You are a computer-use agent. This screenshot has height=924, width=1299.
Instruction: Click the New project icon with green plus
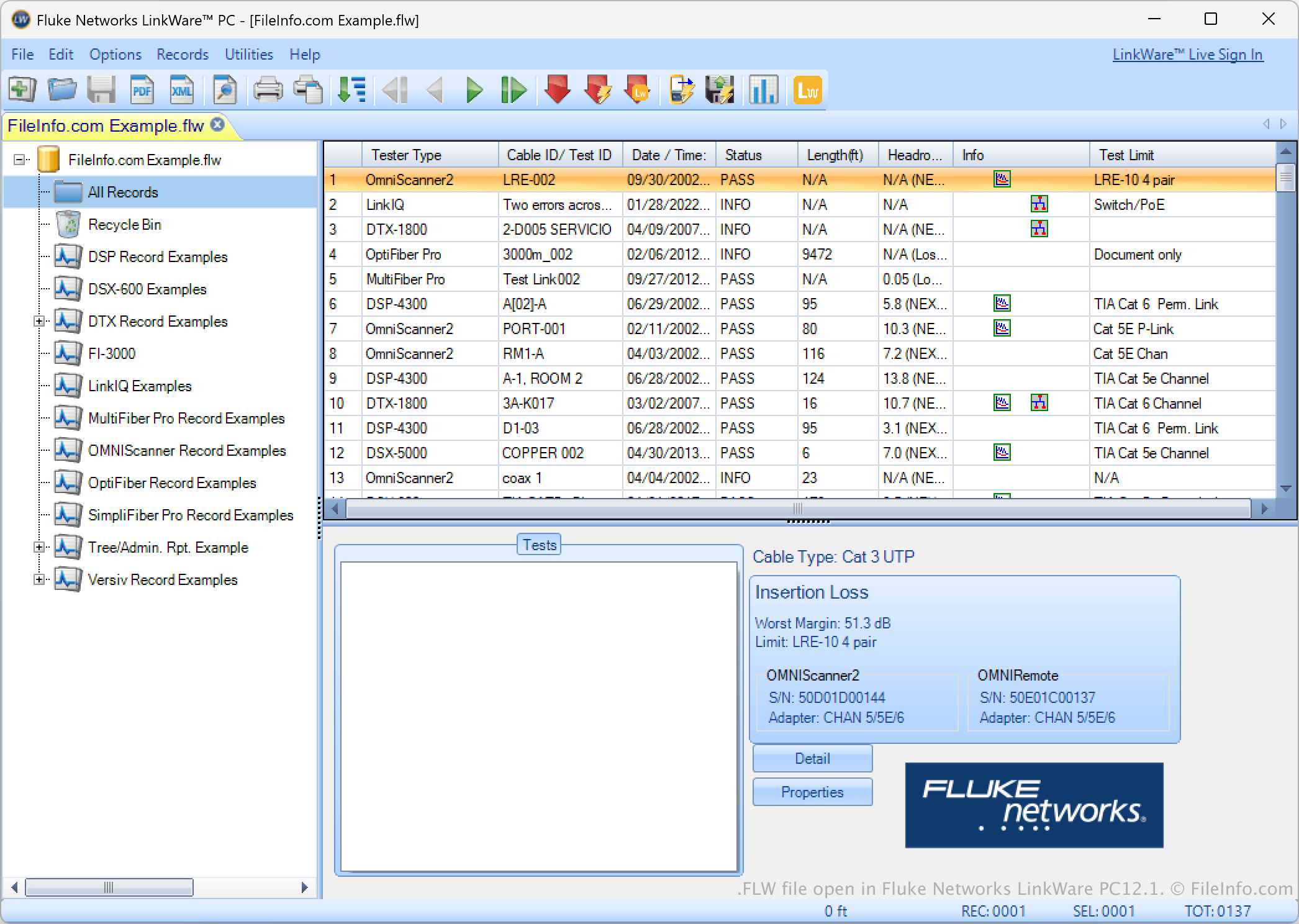pyautogui.click(x=22, y=90)
